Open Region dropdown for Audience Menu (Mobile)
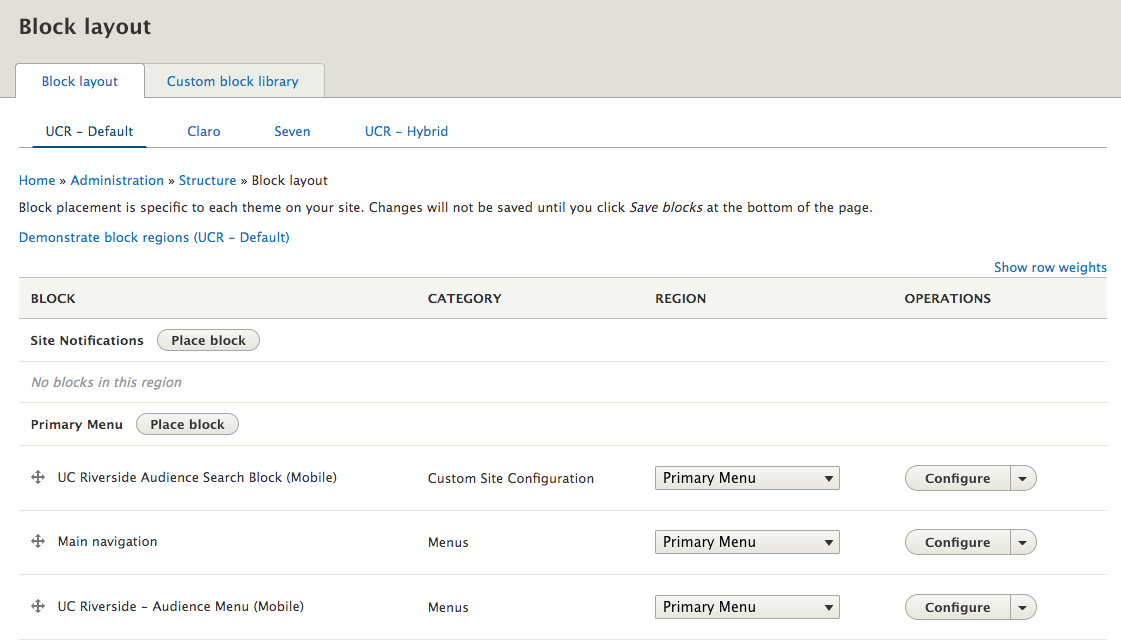Viewport: 1121px width, 640px height. click(747, 607)
